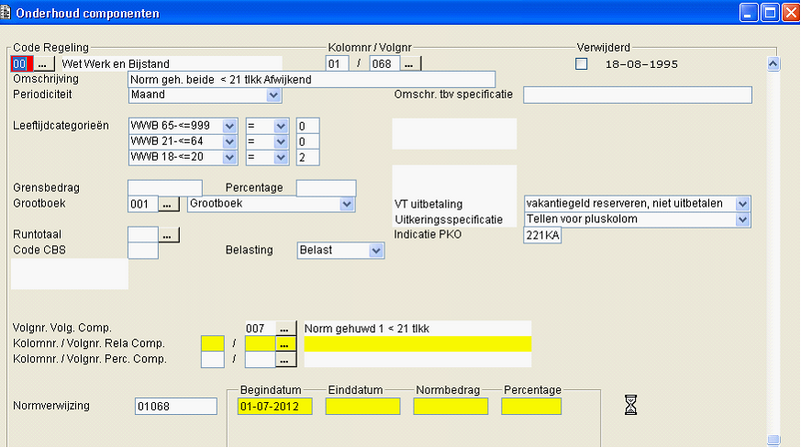Open the Periodiciteit Maand dropdown
This screenshot has height=448, width=801.
[273, 95]
